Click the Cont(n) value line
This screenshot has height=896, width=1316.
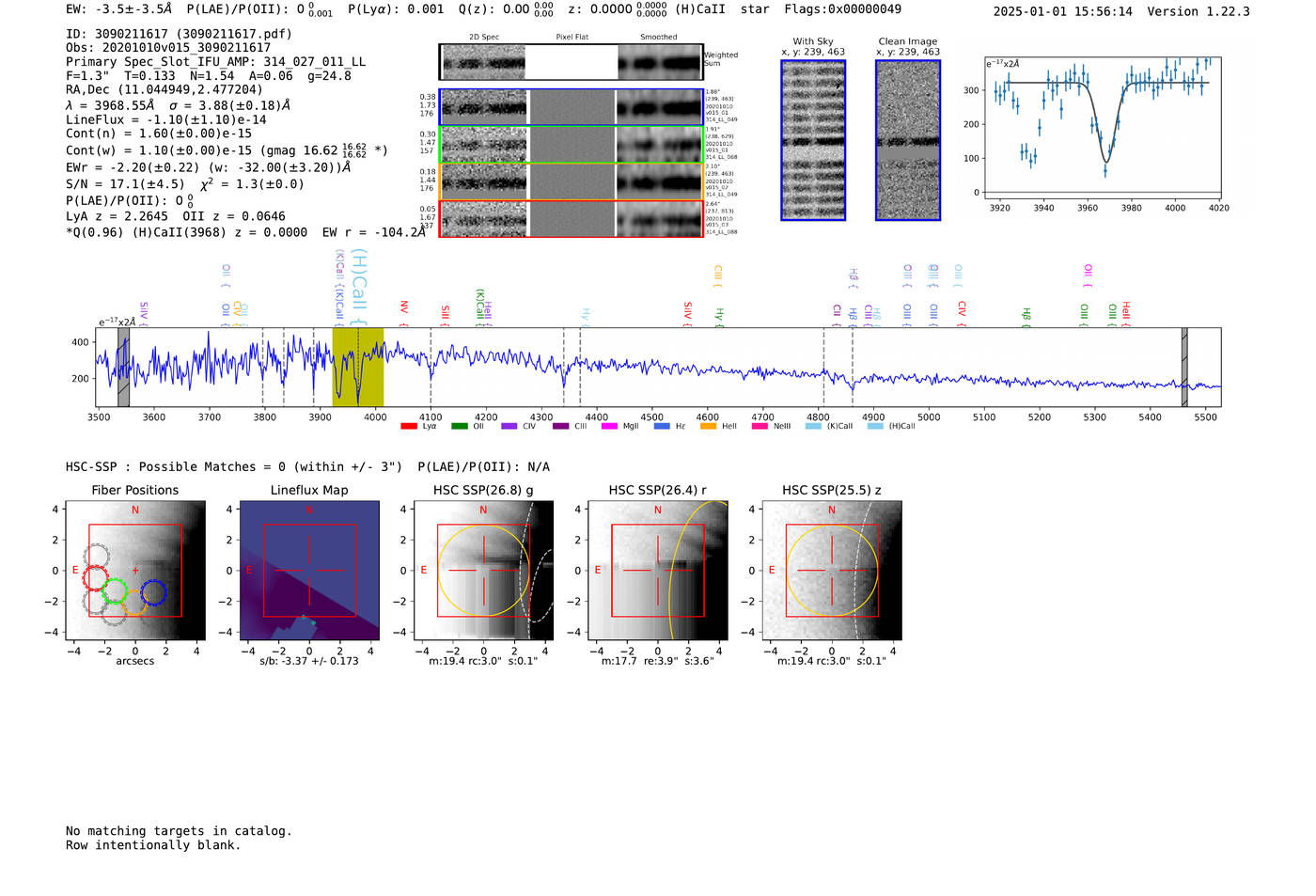159,134
